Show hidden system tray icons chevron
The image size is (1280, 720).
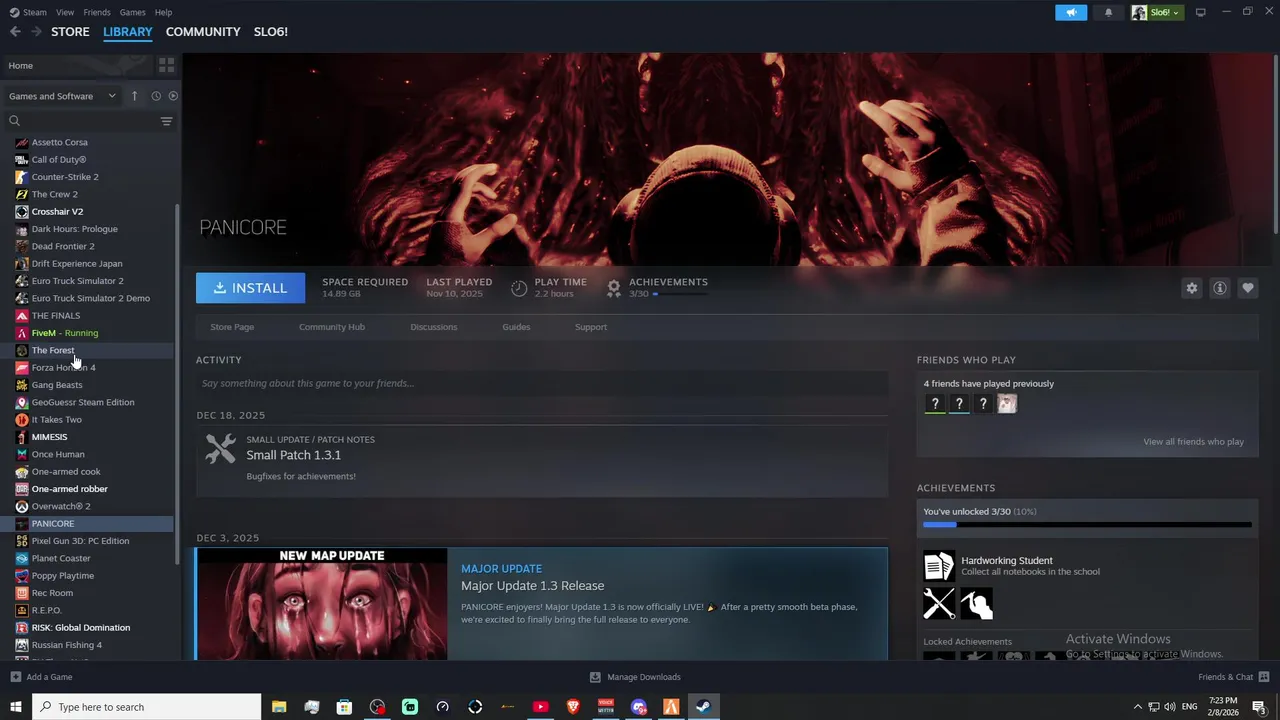point(1137,707)
